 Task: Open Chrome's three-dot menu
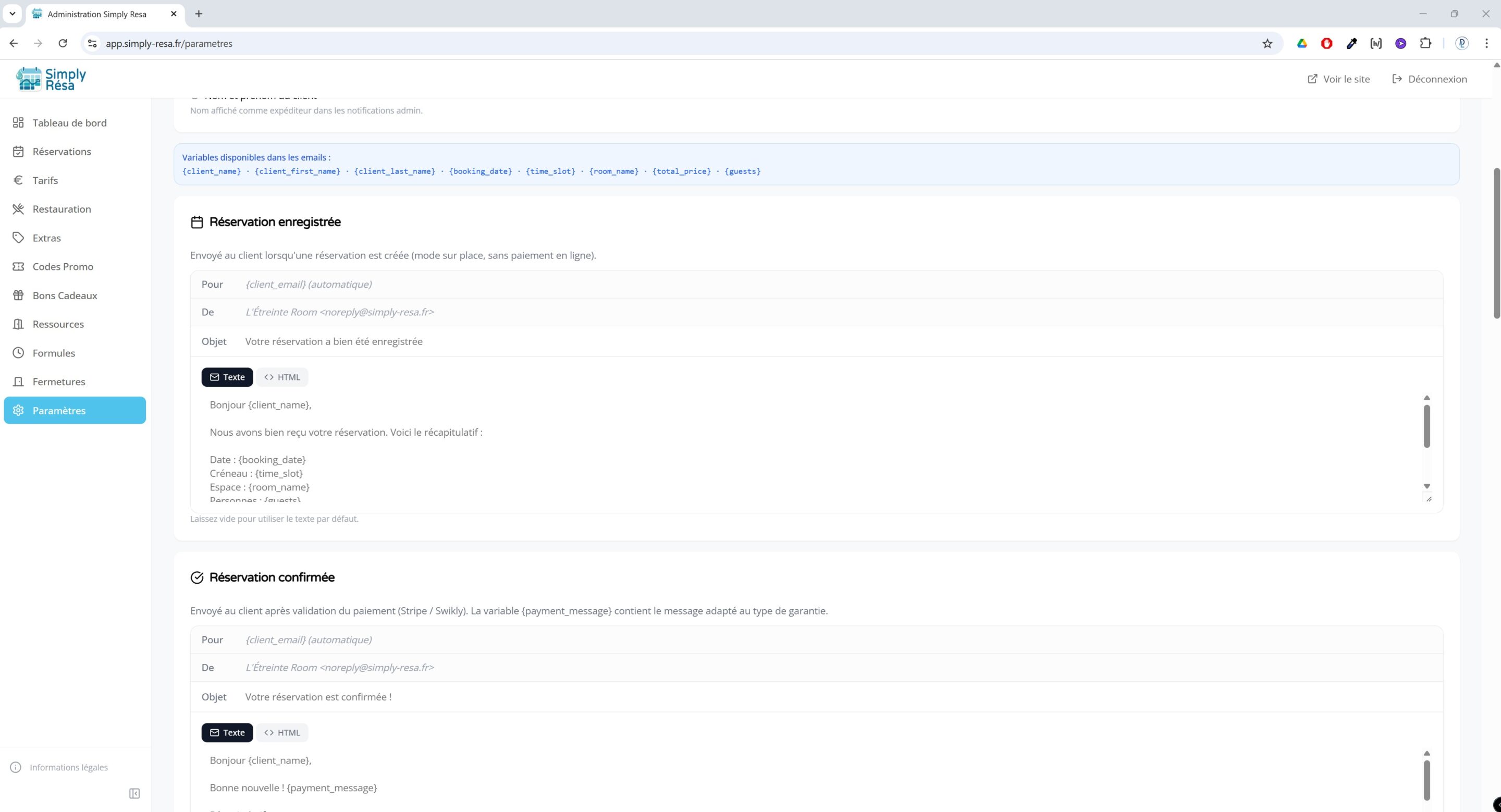tap(1486, 44)
